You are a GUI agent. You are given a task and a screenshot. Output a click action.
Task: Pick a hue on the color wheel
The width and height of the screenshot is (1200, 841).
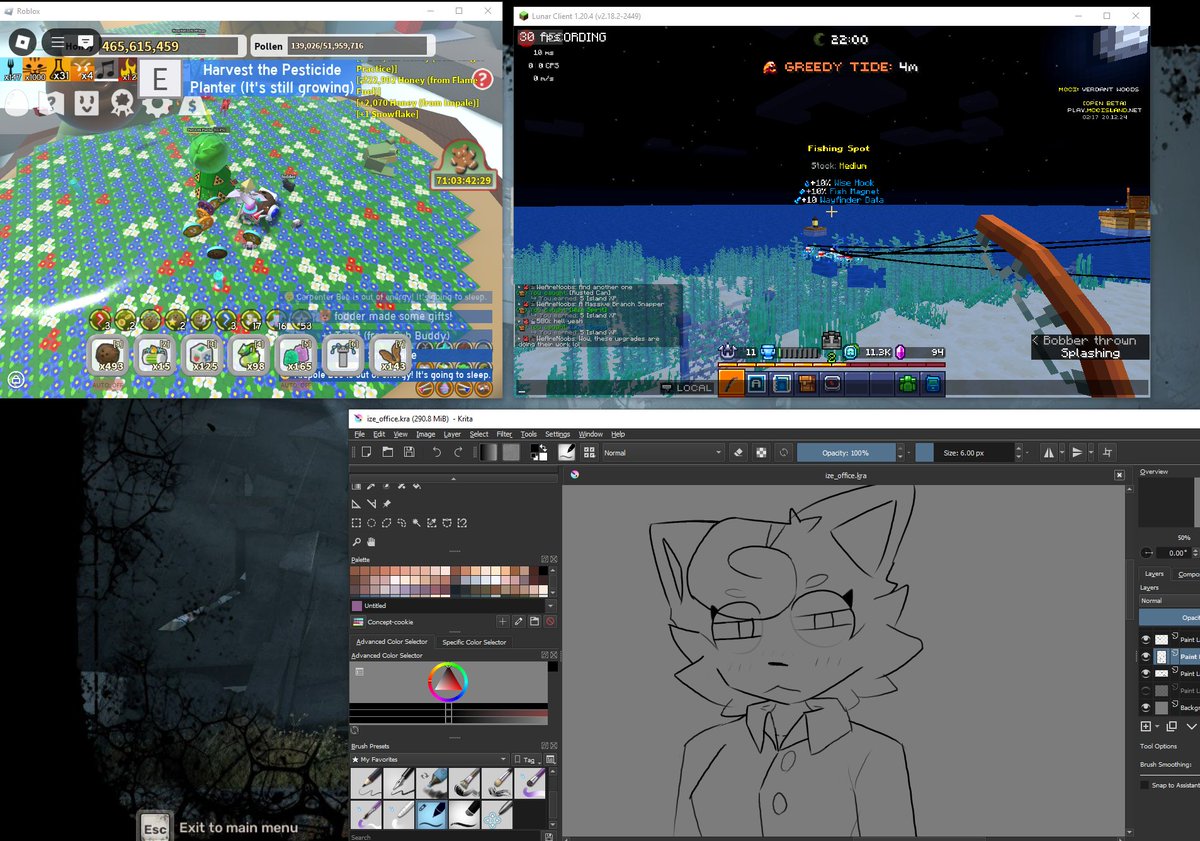point(448,682)
